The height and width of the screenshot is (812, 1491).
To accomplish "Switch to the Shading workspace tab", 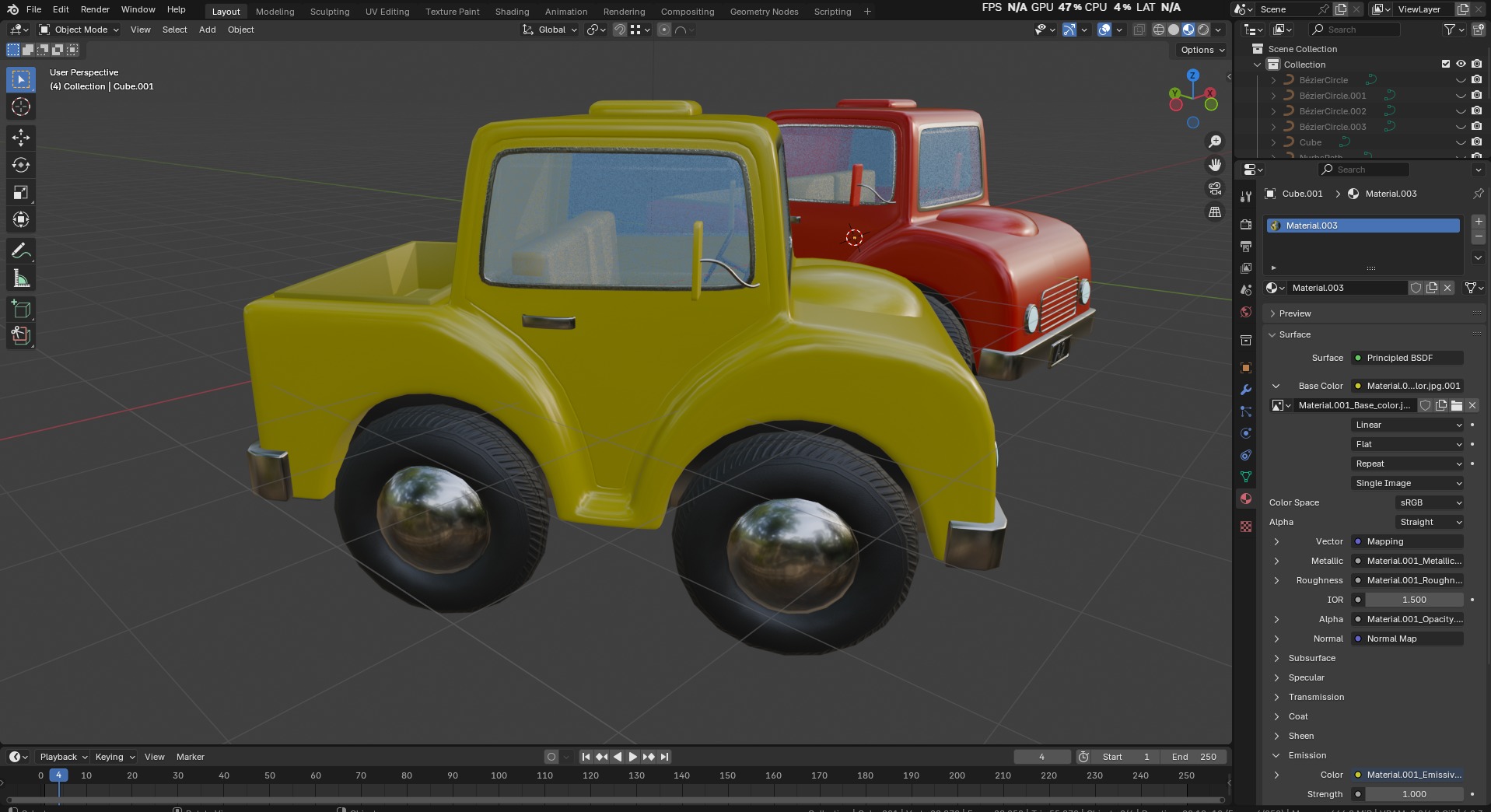I will (512, 12).
